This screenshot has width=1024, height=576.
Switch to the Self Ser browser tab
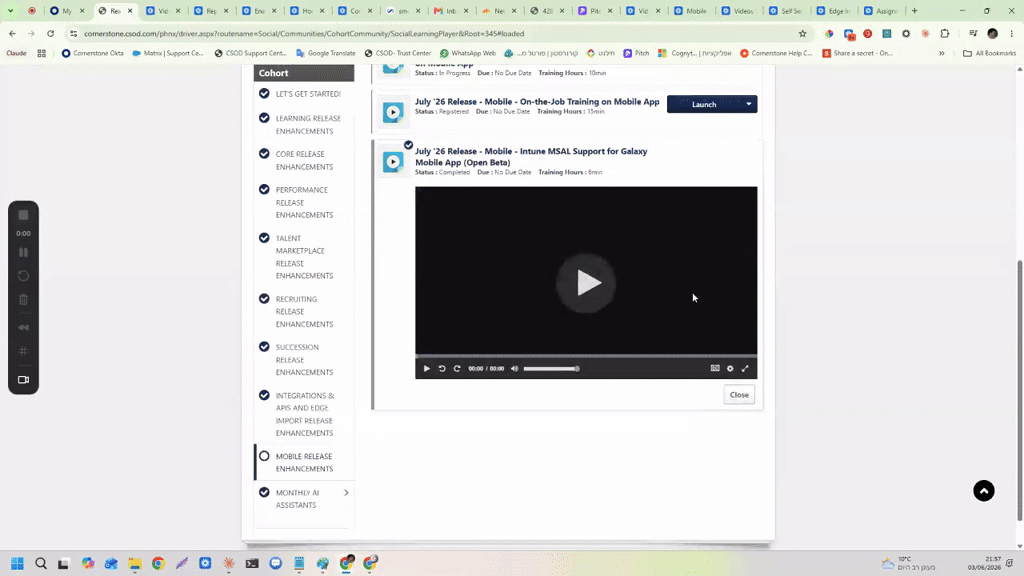[x=786, y=11]
